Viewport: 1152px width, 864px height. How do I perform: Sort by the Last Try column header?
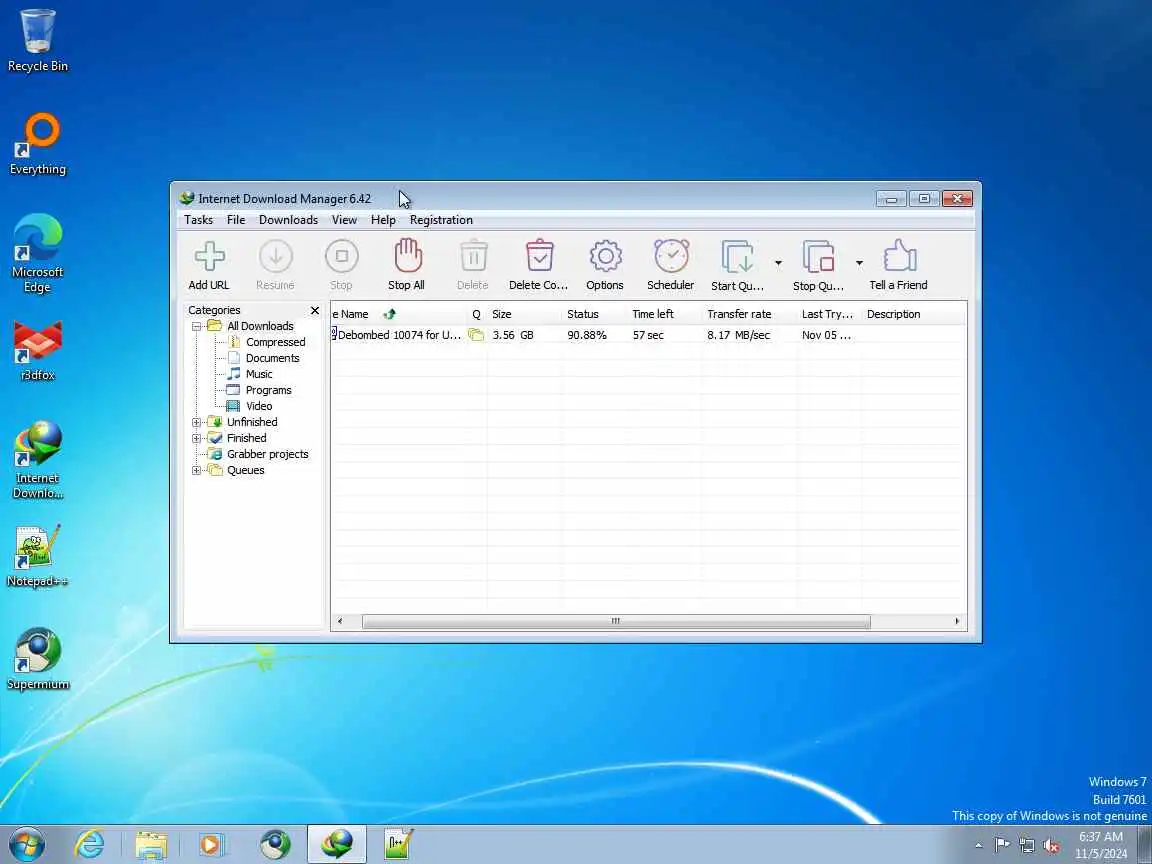(829, 314)
